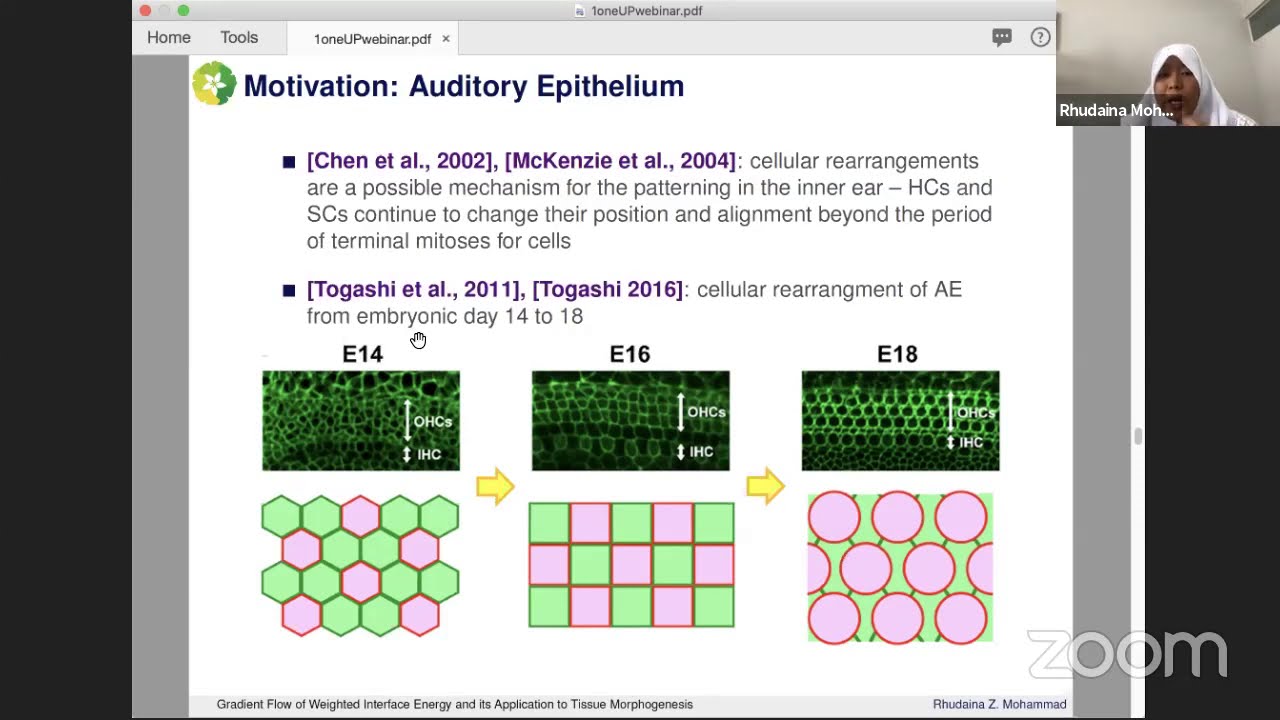Click the 'E18' heading label
Image resolution: width=1280 pixels, height=720 pixels.
pyautogui.click(x=897, y=354)
